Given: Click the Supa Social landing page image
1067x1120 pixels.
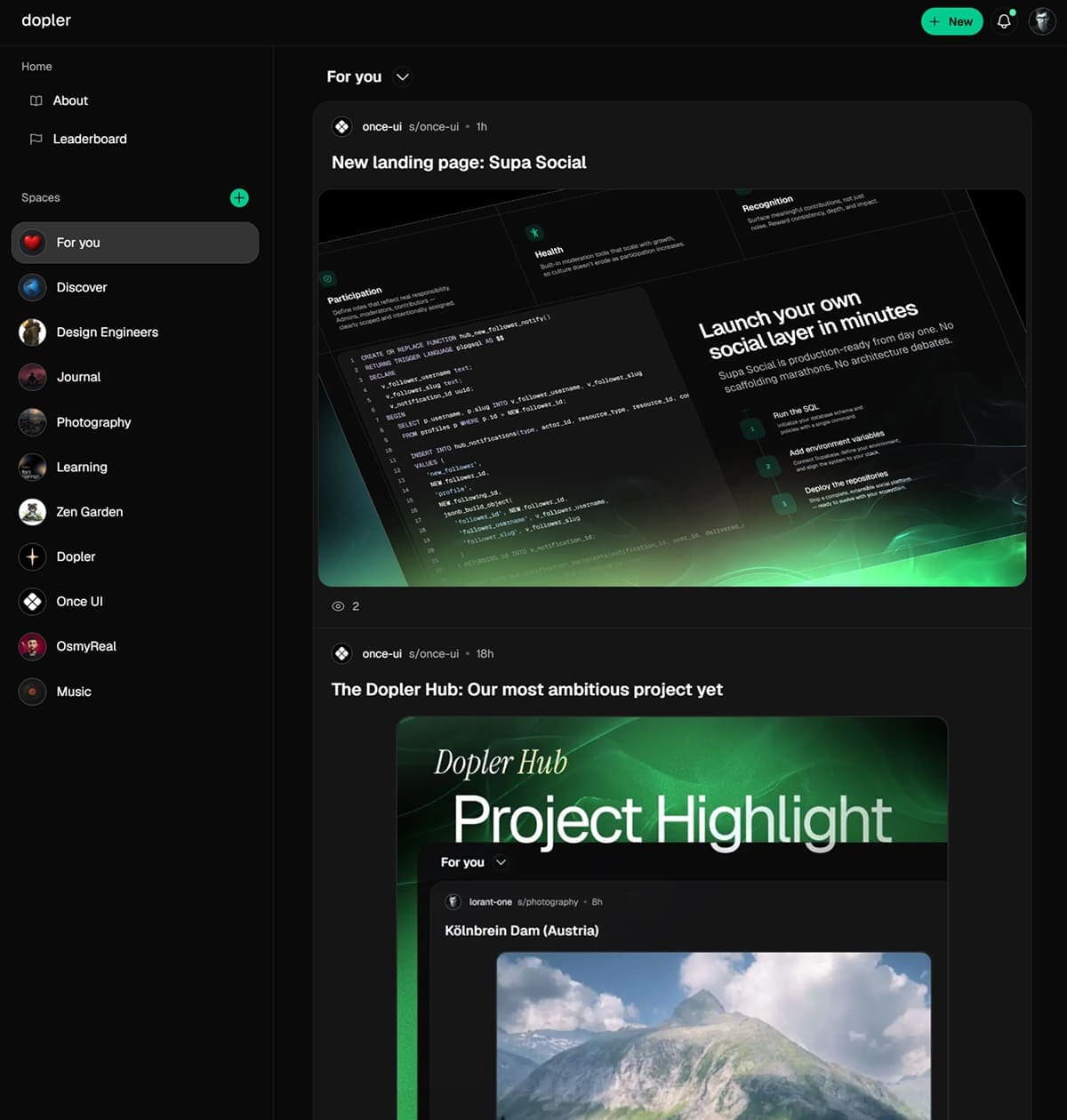Looking at the screenshot, I should tap(671, 388).
